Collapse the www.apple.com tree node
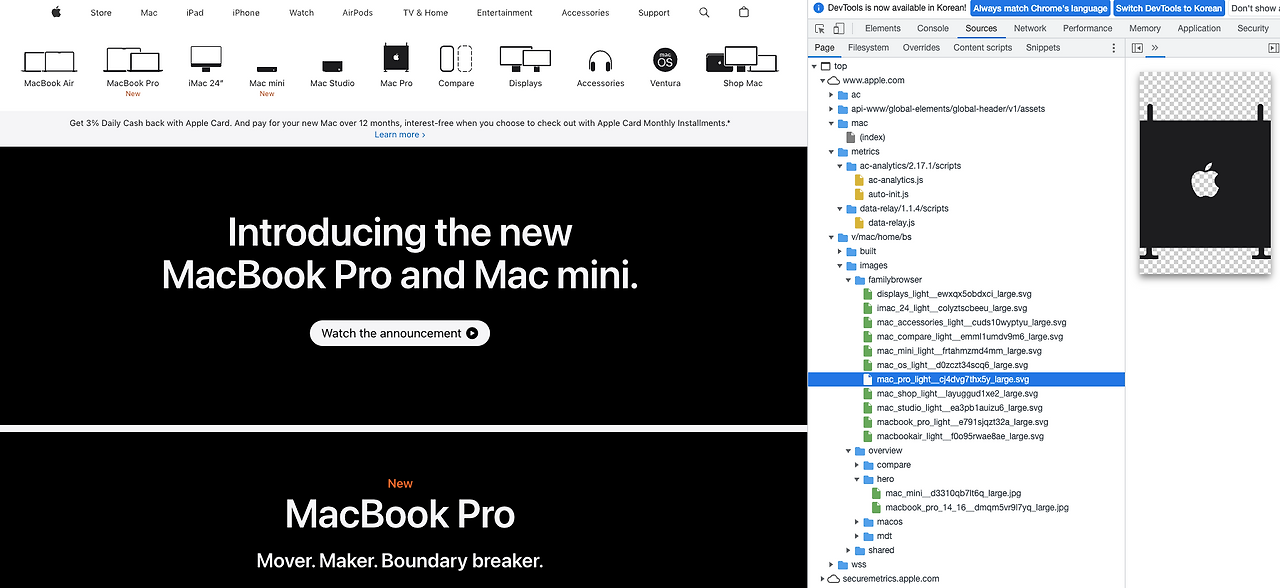Viewport: 1280px width, 588px height. [x=823, y=80]
